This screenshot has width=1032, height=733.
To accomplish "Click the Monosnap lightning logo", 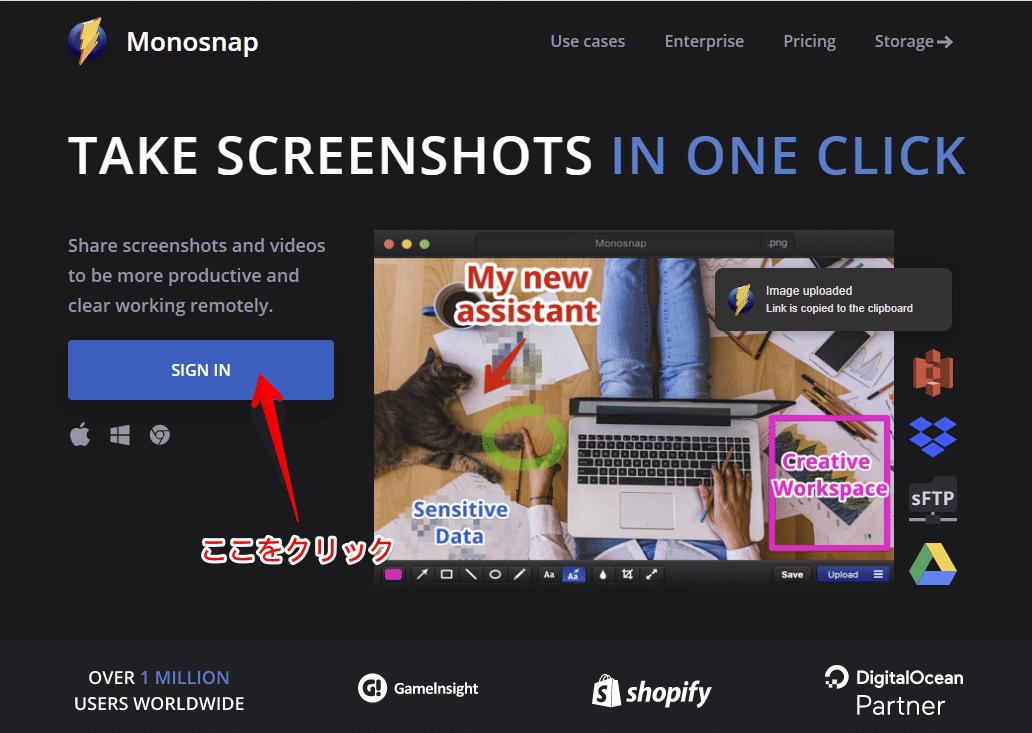I will pyautogui.click(x=88, y=41).
